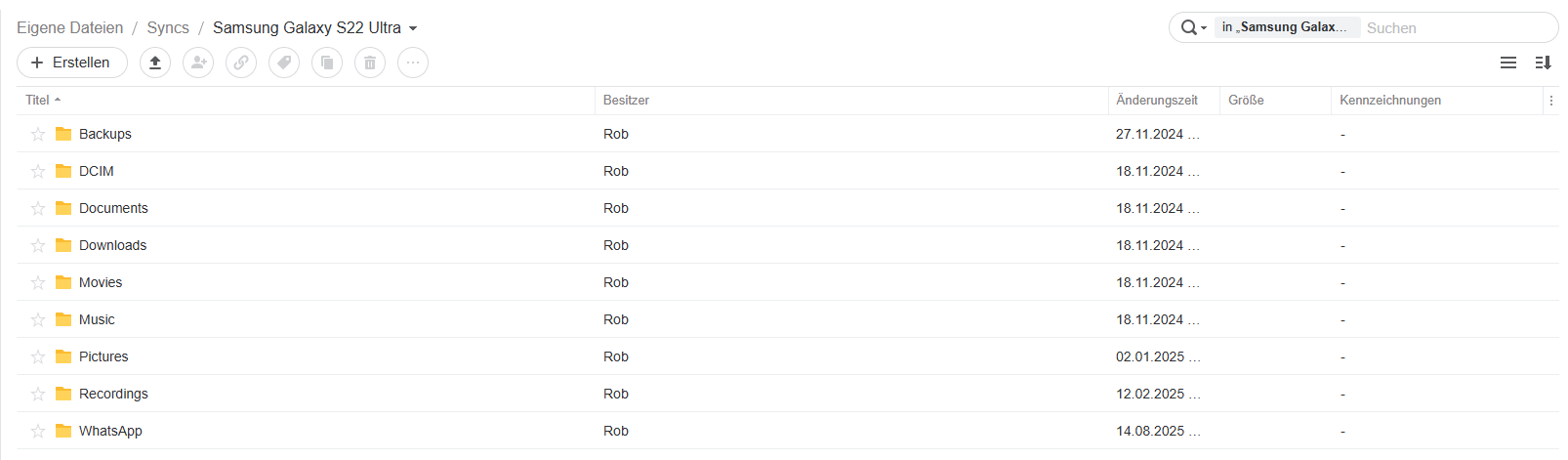
Task: Click the share with user icon
Action: click(x=198, y=63)
